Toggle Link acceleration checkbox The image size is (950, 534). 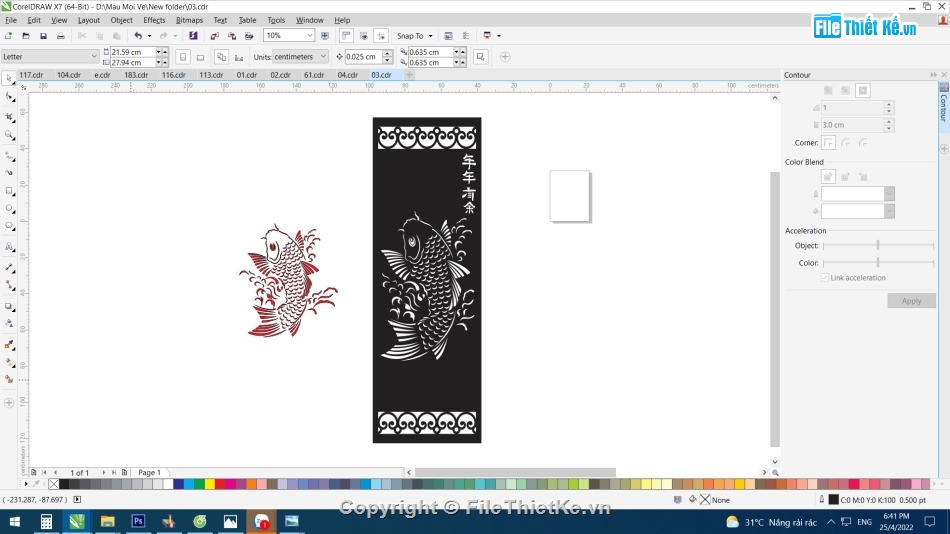[x=825, y=278]
